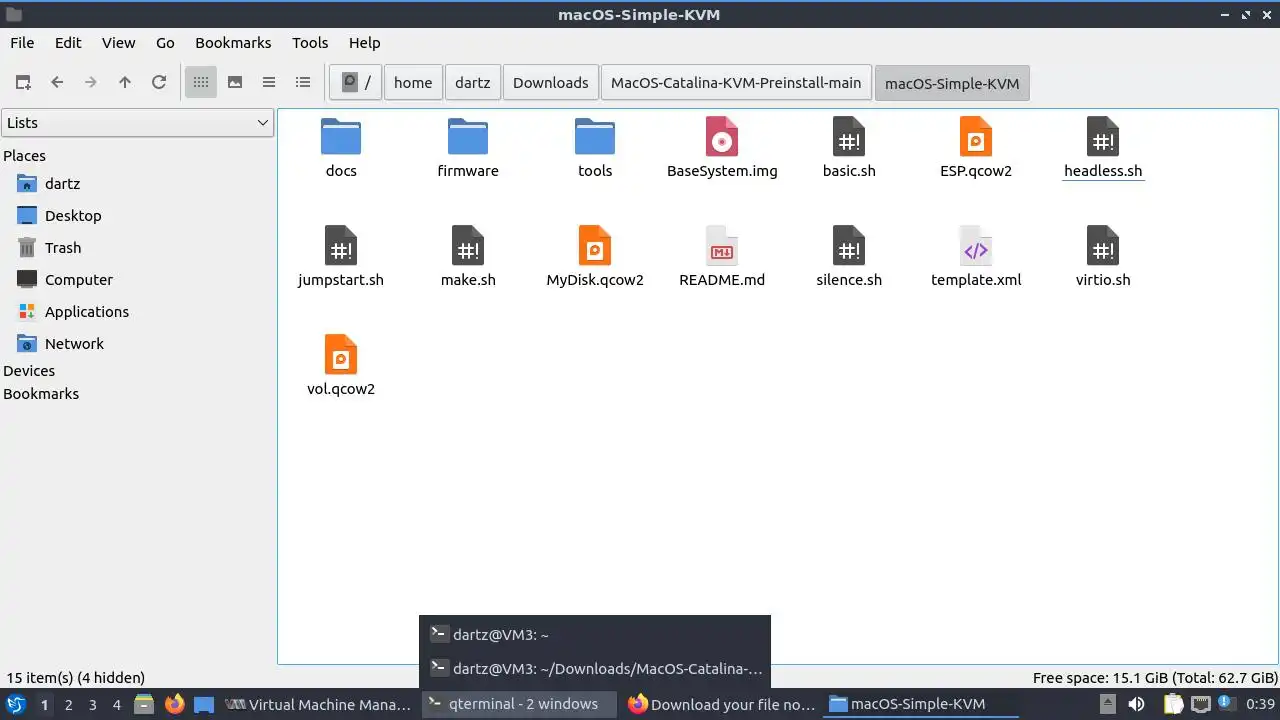The image size is (1280, 720).
Task: Open the Go menu
Action: pyautogui.click(x=165, y=43)
